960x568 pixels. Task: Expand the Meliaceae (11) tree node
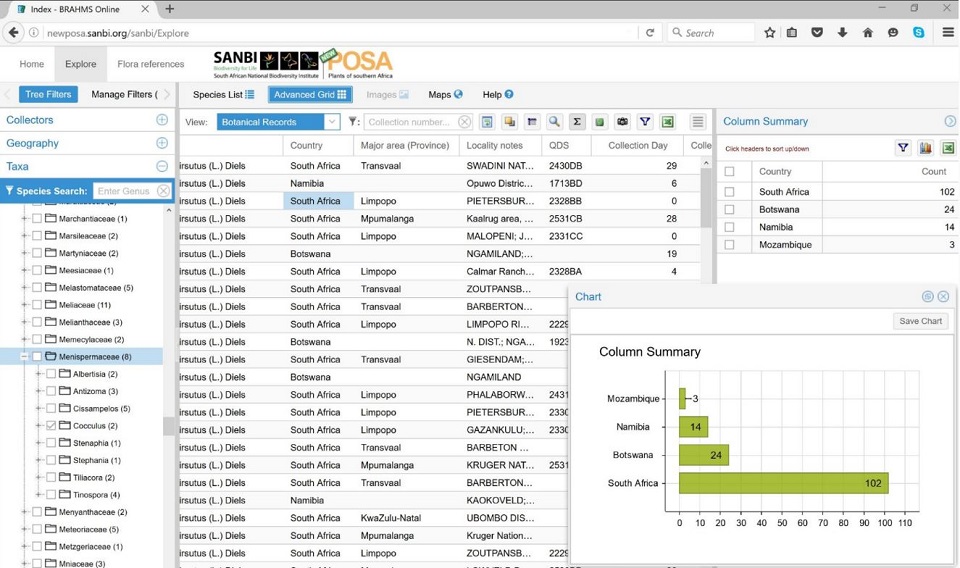24,304
